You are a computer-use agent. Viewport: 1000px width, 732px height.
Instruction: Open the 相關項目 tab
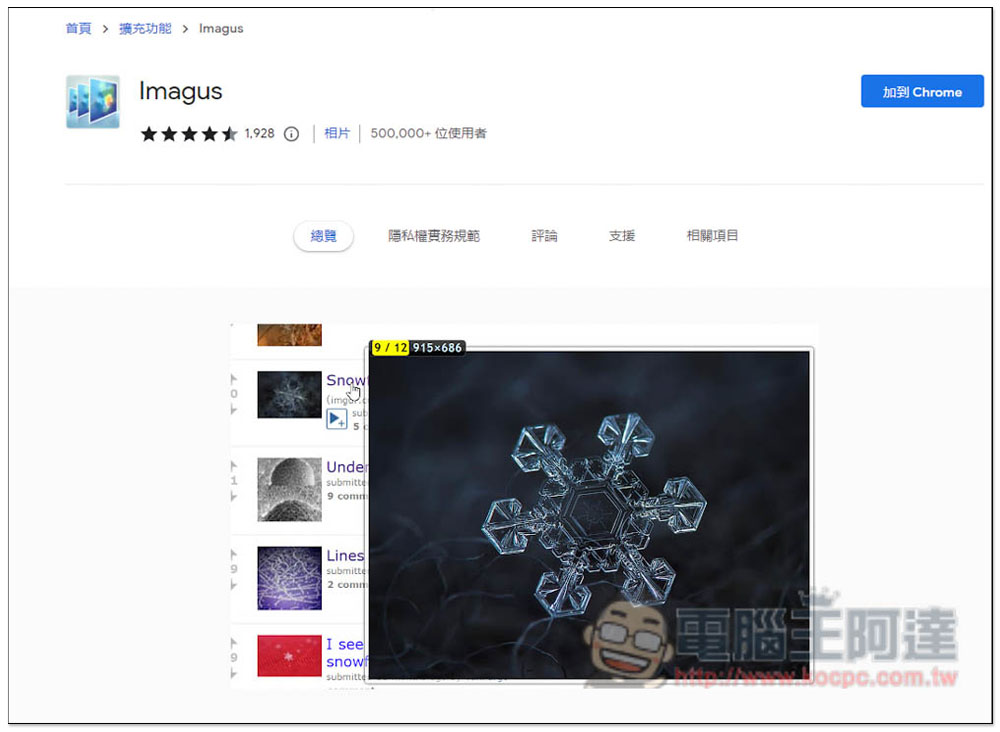click(712, 236)
